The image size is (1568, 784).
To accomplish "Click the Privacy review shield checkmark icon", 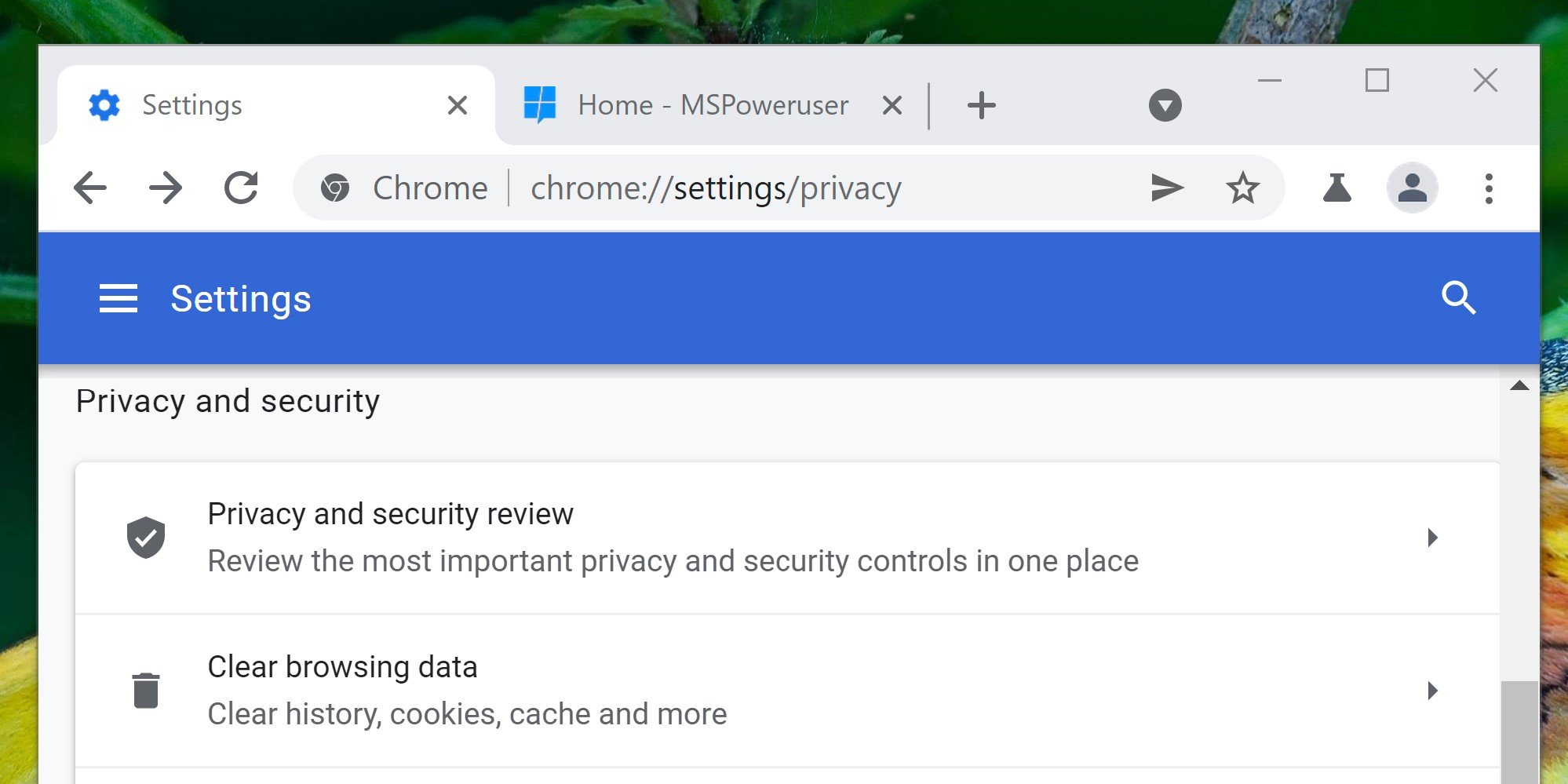I will point(146,537).
